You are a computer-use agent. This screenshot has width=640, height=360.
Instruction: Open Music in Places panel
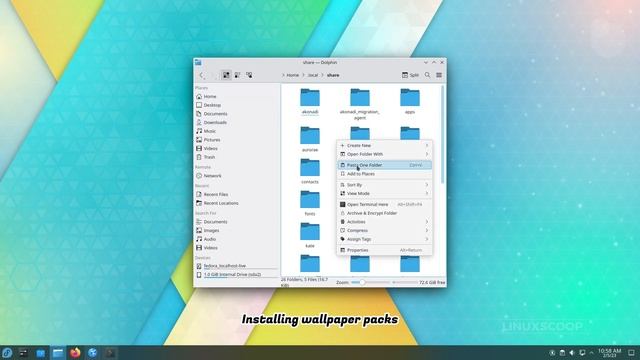(x=237, y=131)
